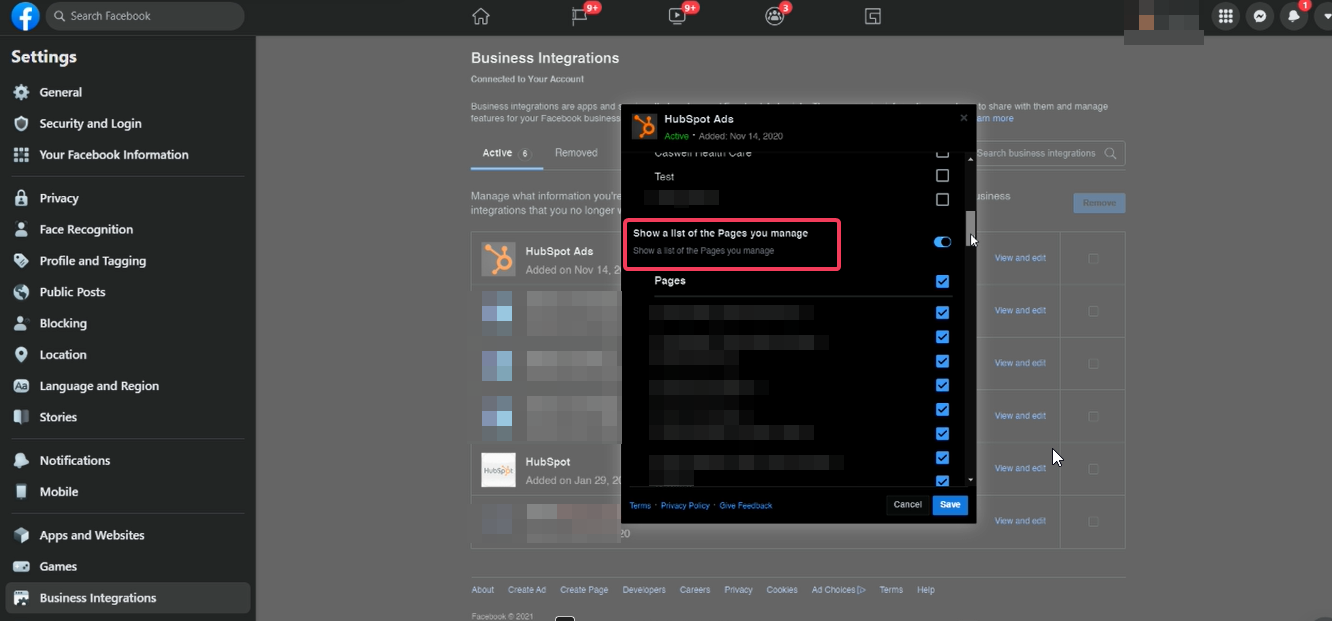Click the Stories book icon
Image resolution: width=1332 pixels, height=621 pixels.
(x=21, y=417)
